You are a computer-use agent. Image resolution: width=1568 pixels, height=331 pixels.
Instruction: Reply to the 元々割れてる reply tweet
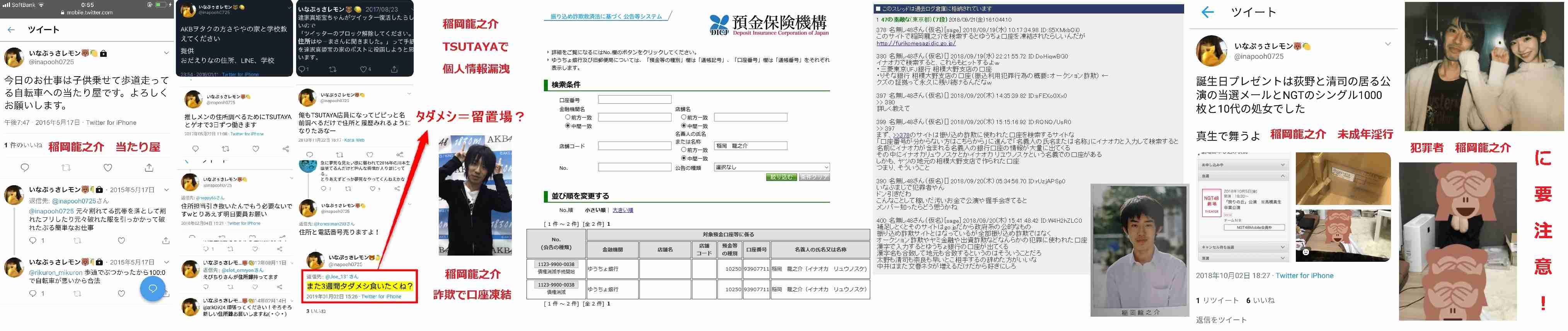click(x=33, y=241)
